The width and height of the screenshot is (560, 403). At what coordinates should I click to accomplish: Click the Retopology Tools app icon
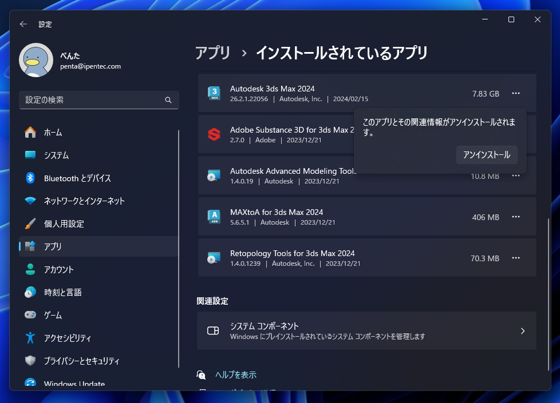[214, 258]
